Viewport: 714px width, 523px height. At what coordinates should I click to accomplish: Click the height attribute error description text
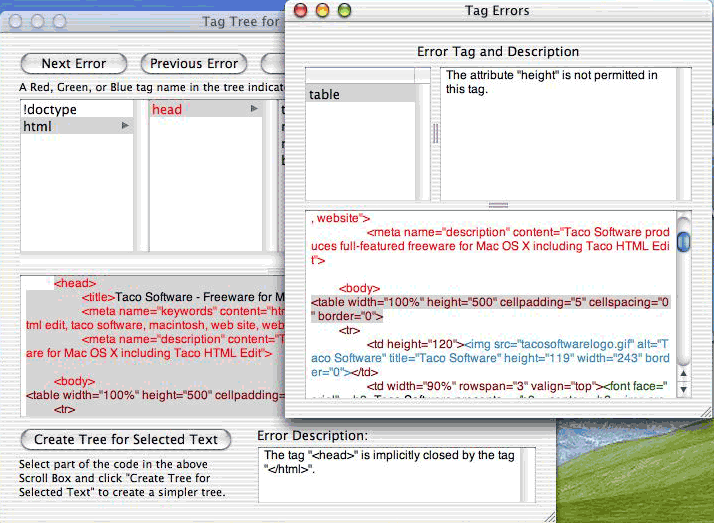(x=551, y=82)
